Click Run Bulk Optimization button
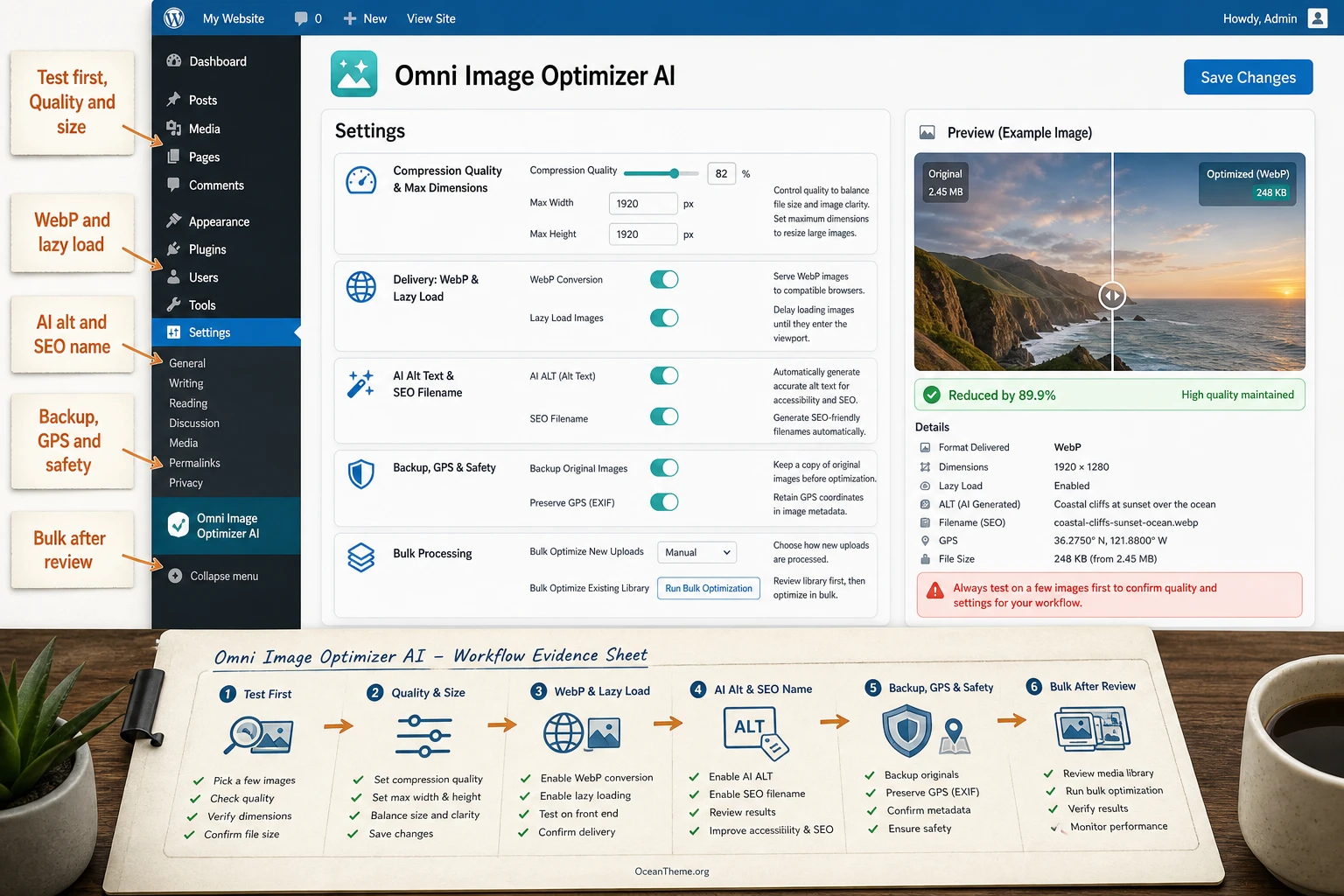 (x=709, y=588)
